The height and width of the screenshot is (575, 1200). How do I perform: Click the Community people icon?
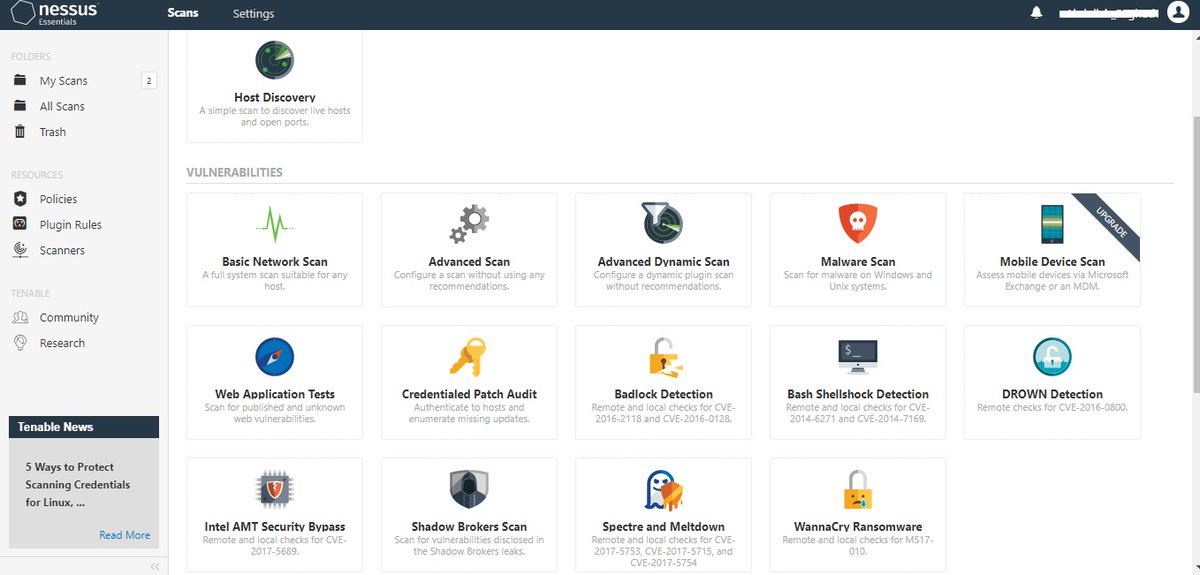(19, 317)
